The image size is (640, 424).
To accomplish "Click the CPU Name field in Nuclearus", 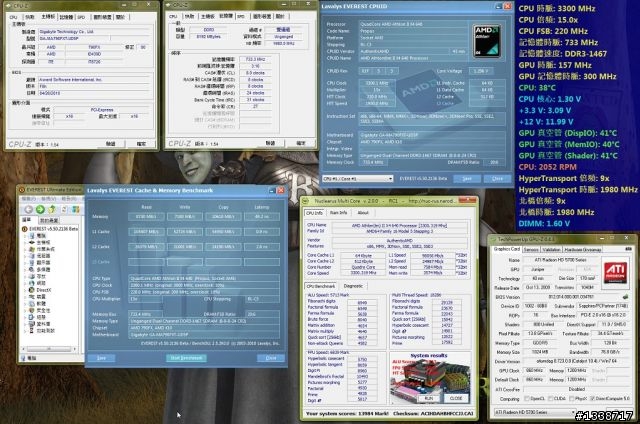I will click(399, 225).
